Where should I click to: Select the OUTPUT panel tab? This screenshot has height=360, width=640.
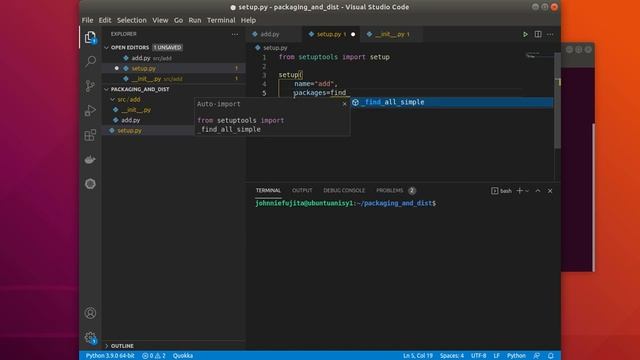[x=302, y=191]
